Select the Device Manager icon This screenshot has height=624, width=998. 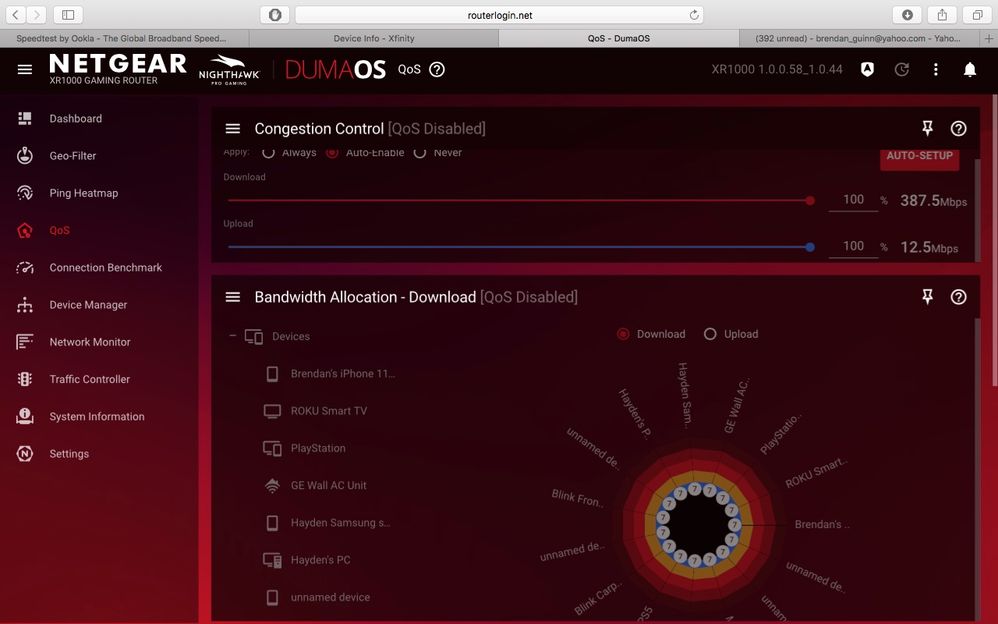coord(24,304)
